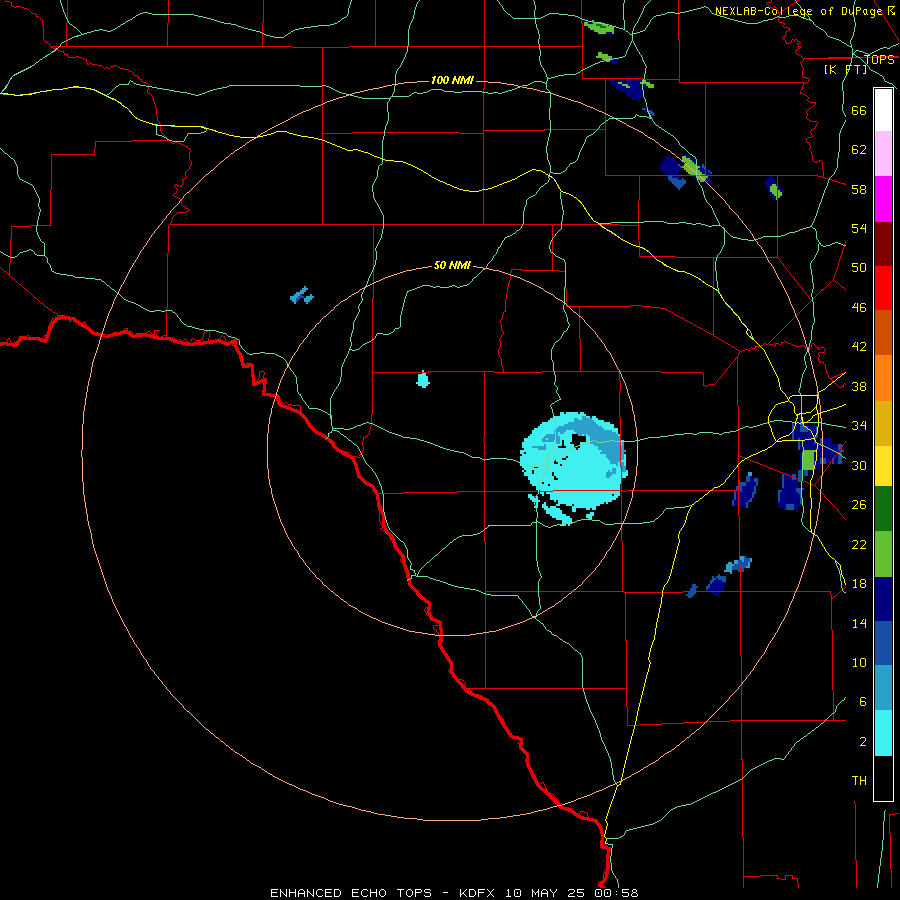Click the small blue echo pair in the northwest
Image resolution: width=900 pixels, height=900 pixels.
pos(302,295)
